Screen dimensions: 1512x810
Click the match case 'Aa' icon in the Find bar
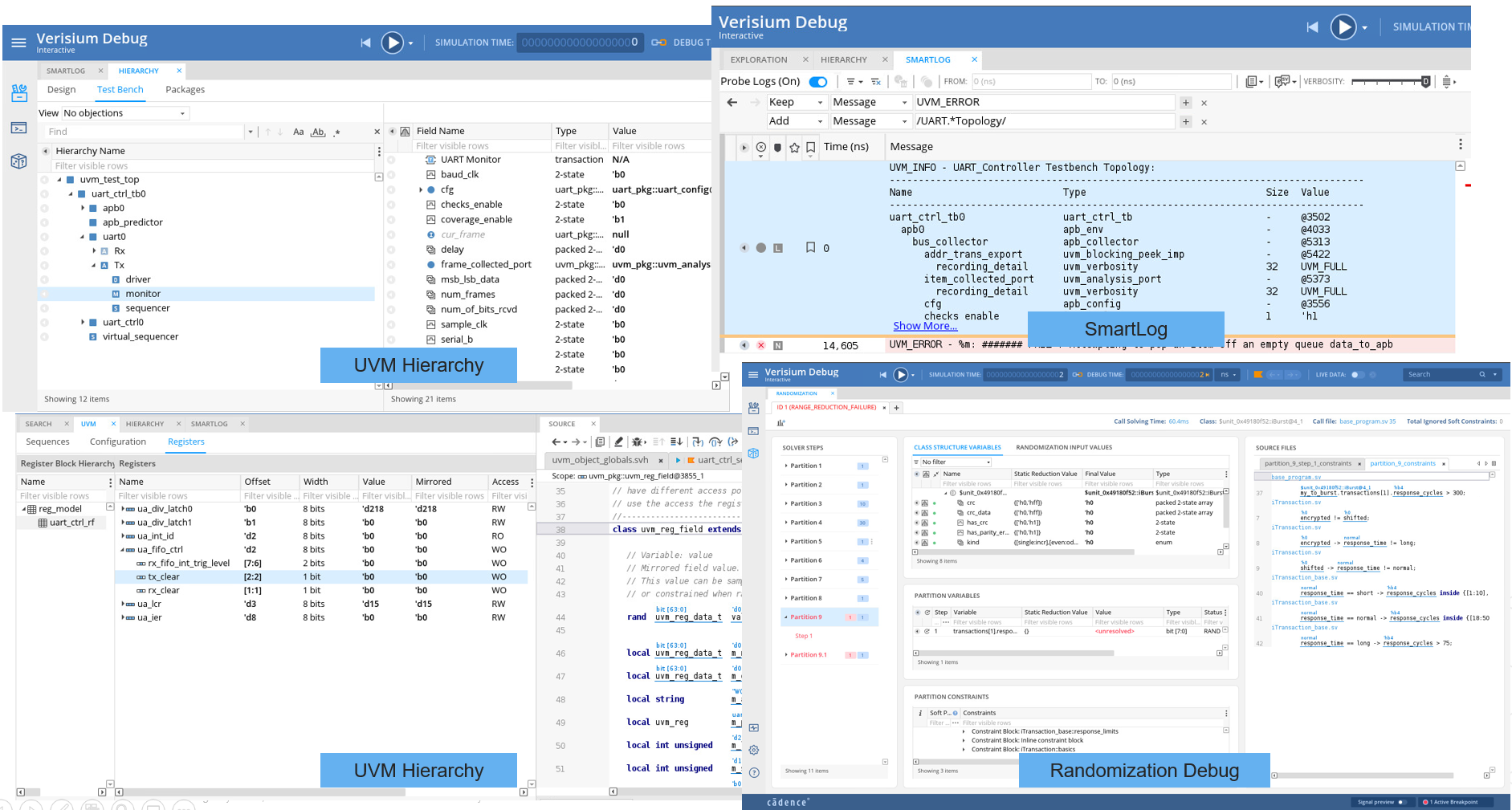(x=298, y=132)
